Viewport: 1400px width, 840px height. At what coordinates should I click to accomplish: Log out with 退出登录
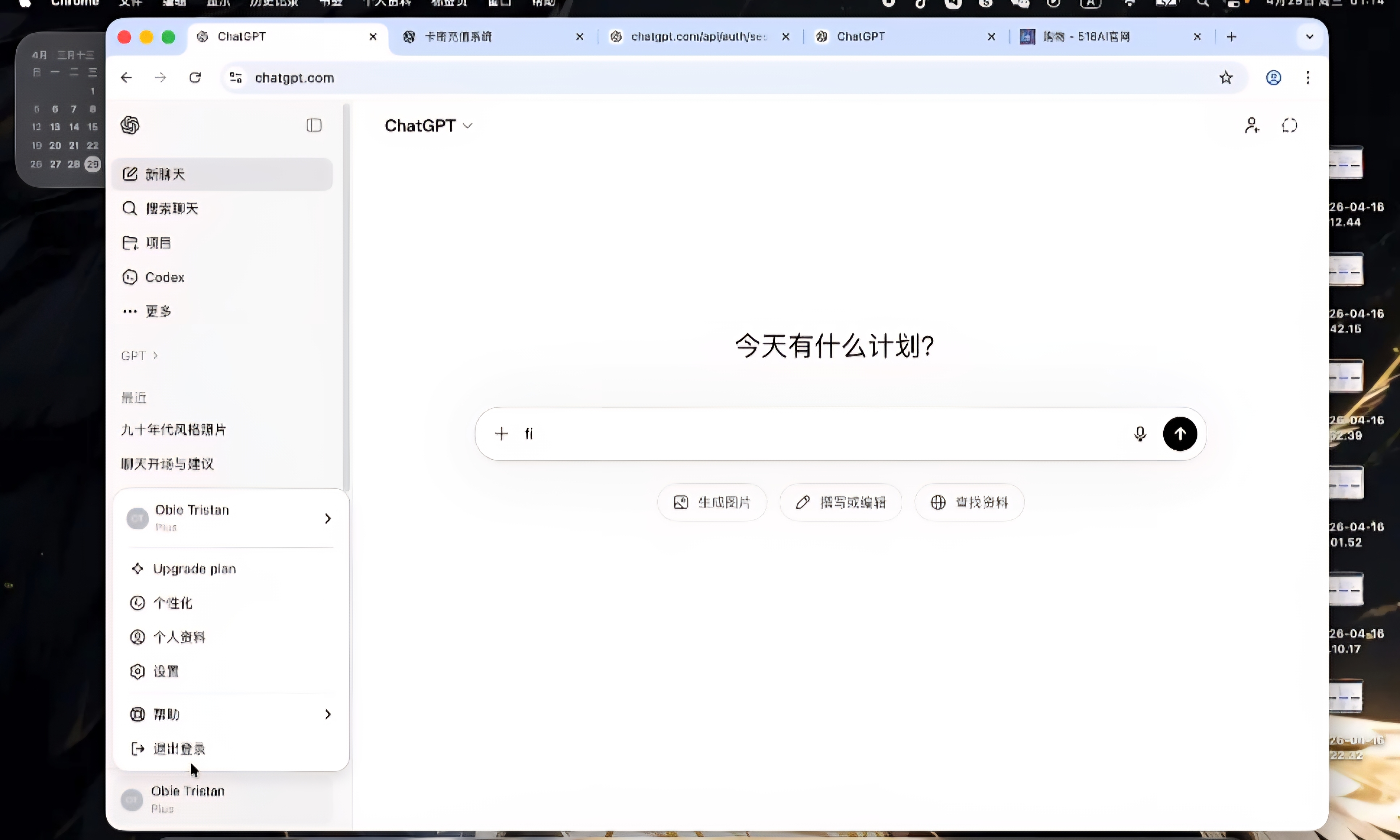pyautogui.click(x=230, y=749)
